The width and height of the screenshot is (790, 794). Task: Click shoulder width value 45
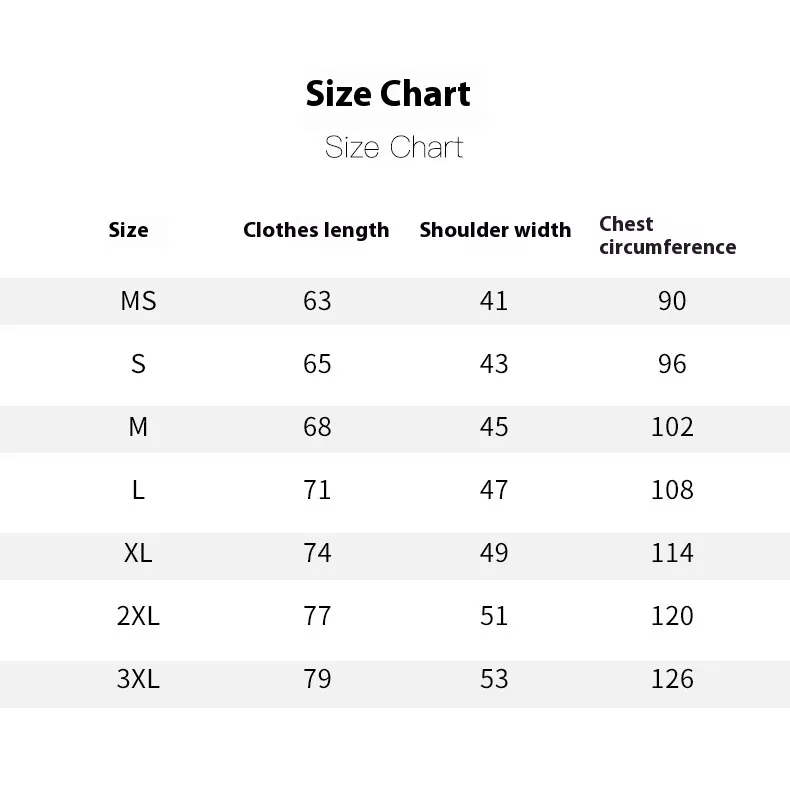coord(494,427)
